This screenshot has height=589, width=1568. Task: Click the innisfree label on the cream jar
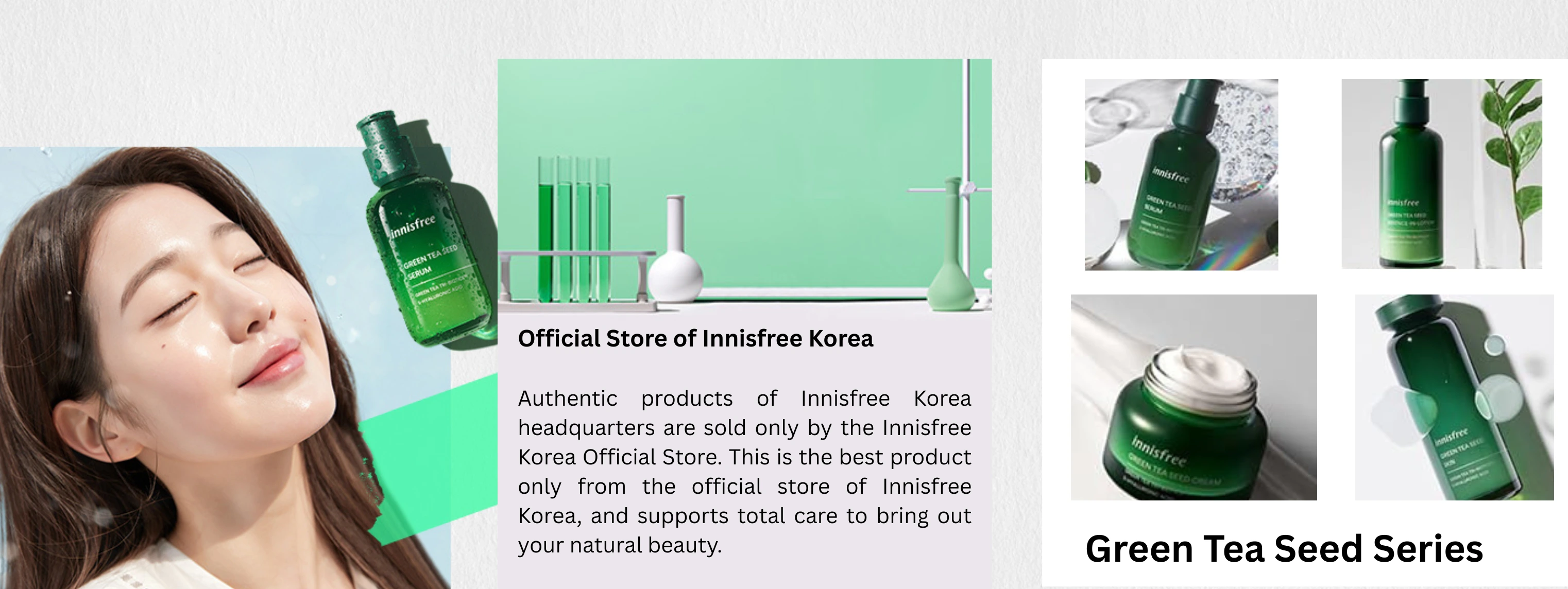coord(1160,451)
